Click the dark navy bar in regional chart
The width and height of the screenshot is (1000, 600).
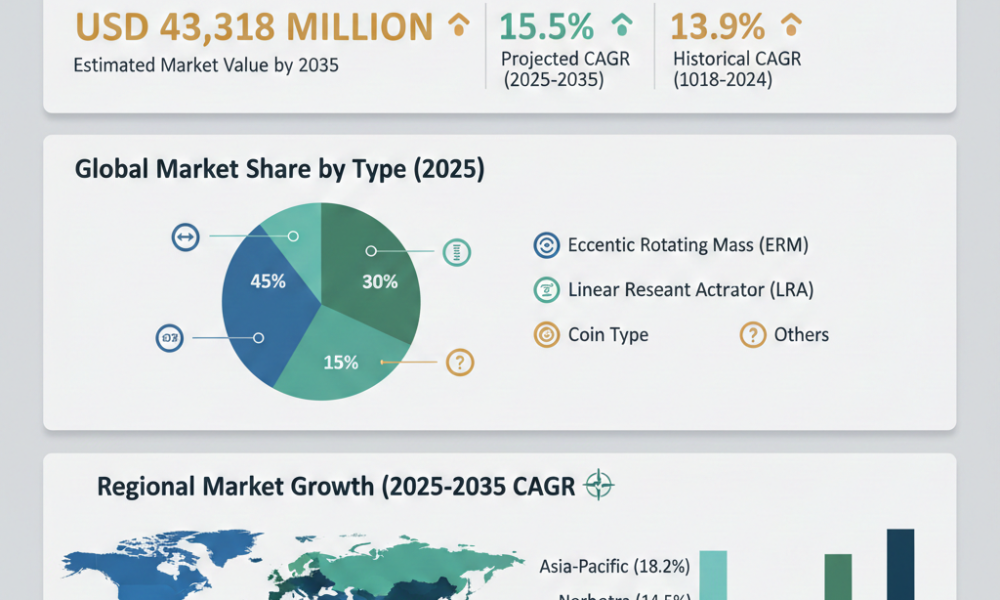[901, 564]
